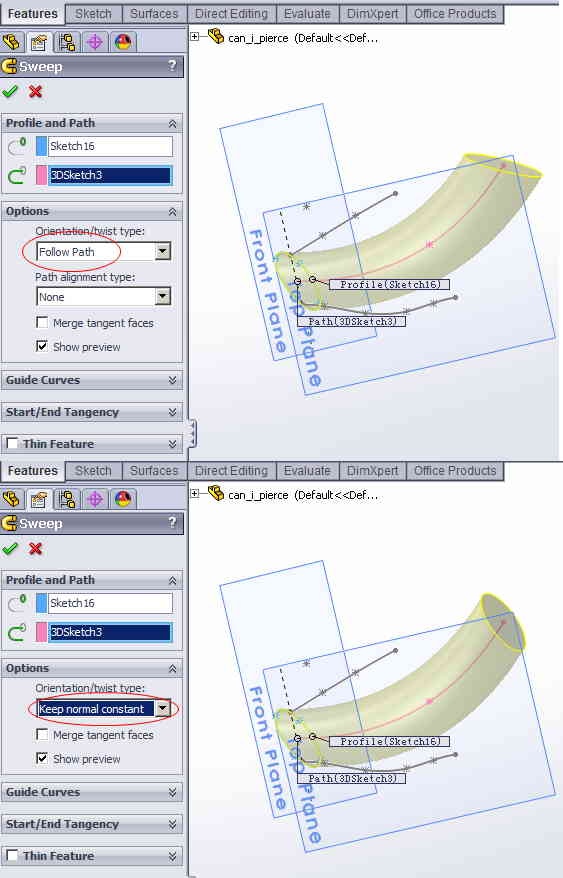The width and height of the screenshot is (563, 878).
Task: Open the Keep normal constant orientation dropdown
Action: click(162, 708)
